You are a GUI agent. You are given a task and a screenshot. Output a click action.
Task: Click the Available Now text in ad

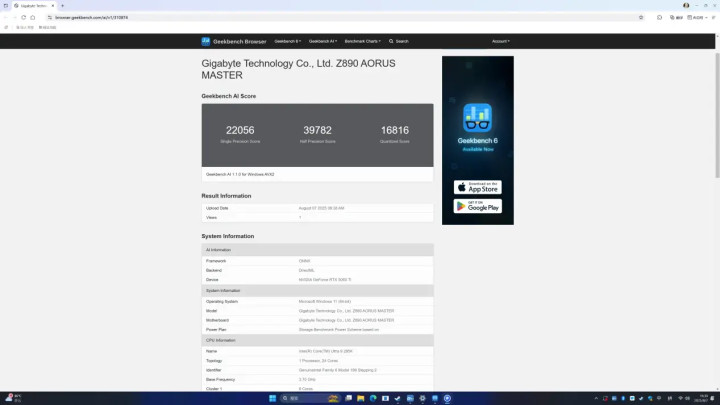tap(478, 149)
